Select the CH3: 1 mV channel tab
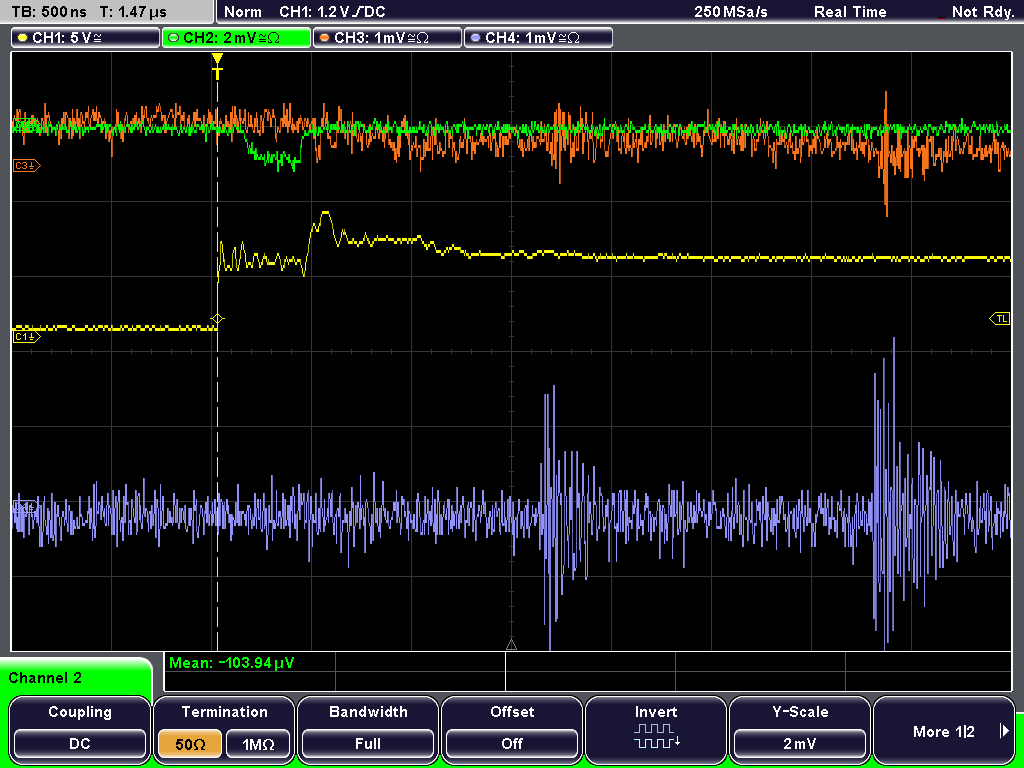 [x=387, y=38]
